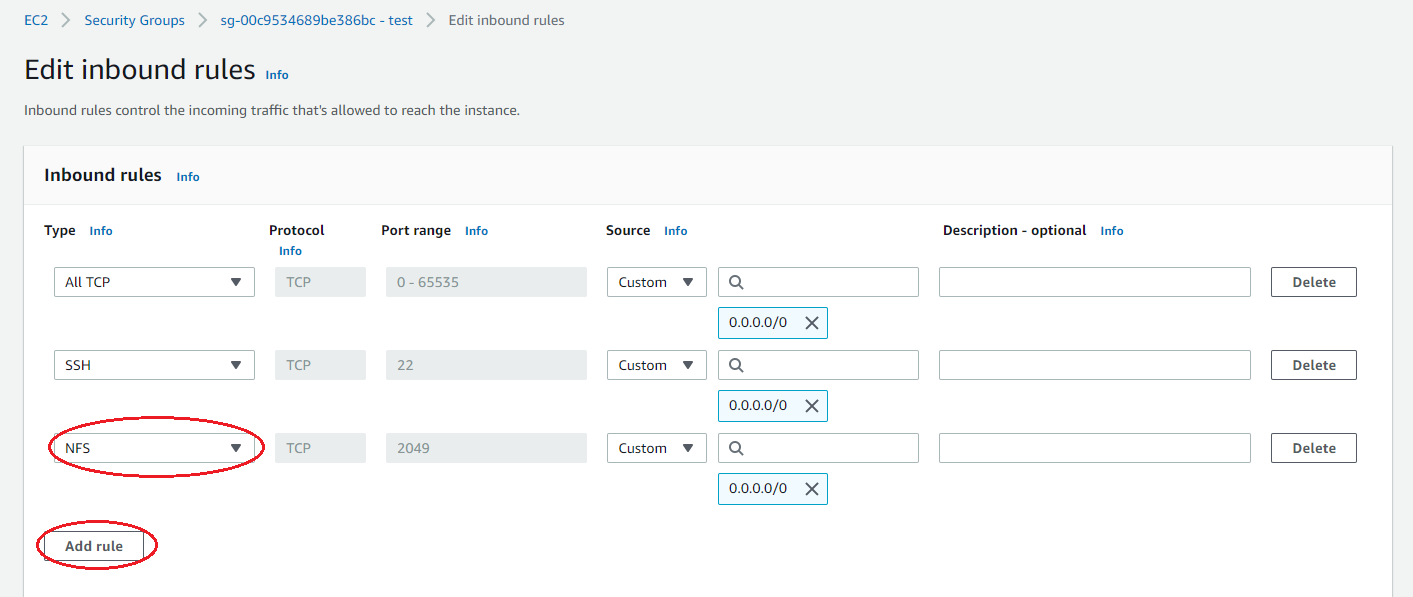The width and height of the screenshot is (1413, 597).
Task: Open the All TCP type dropdown
Action: point(154,282)
